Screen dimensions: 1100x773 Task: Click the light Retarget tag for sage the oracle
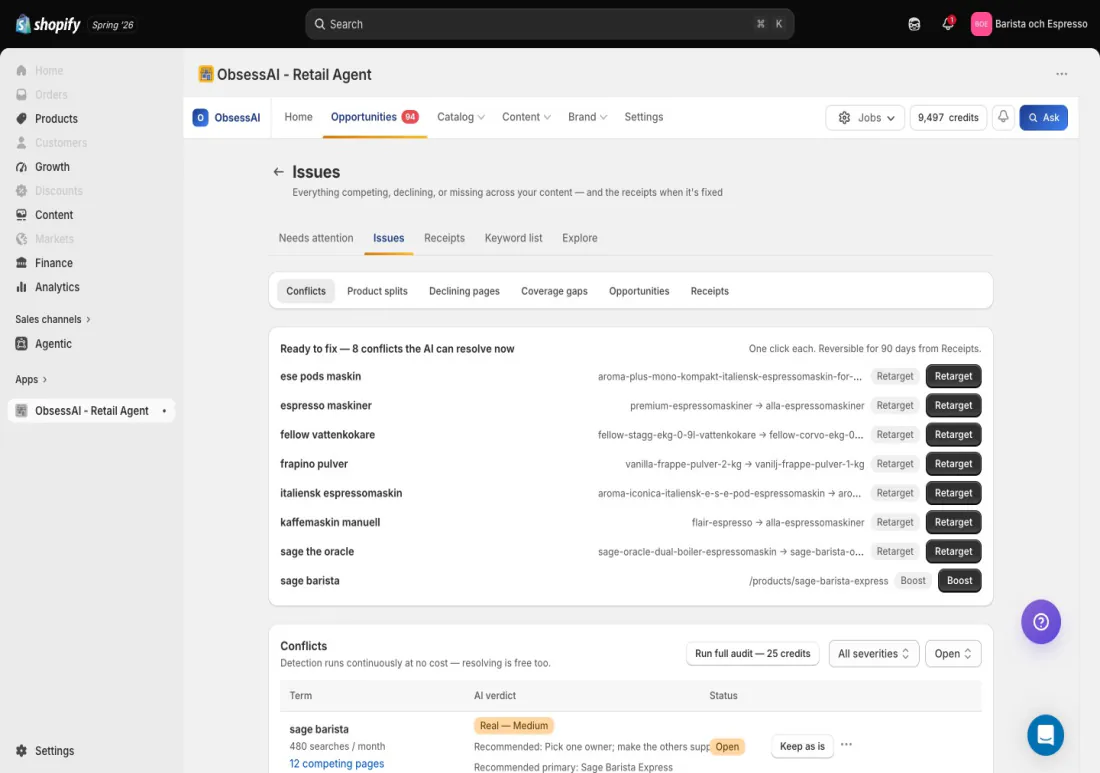tap(894, 551)
